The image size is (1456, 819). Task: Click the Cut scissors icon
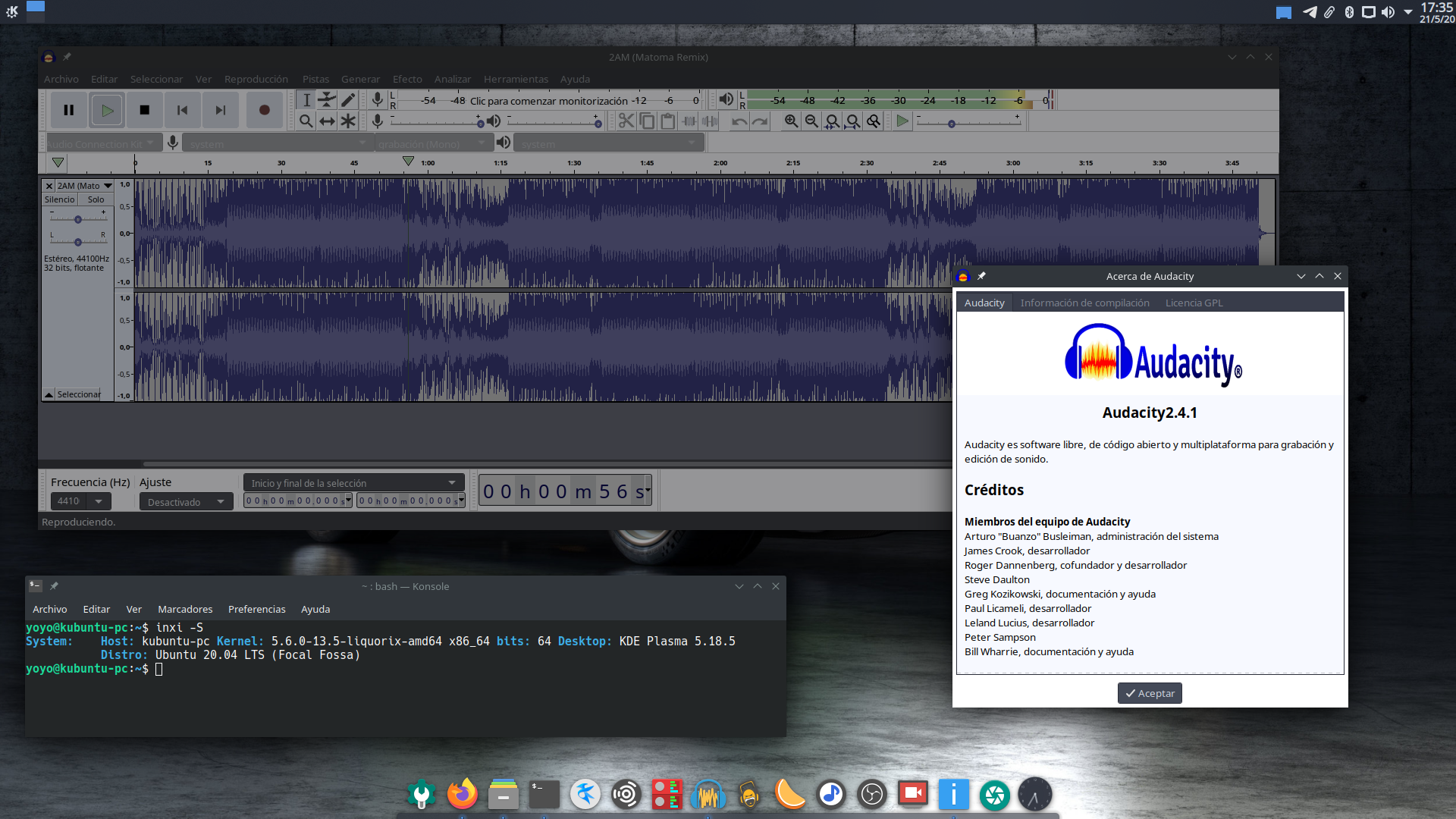coord(626,121)
